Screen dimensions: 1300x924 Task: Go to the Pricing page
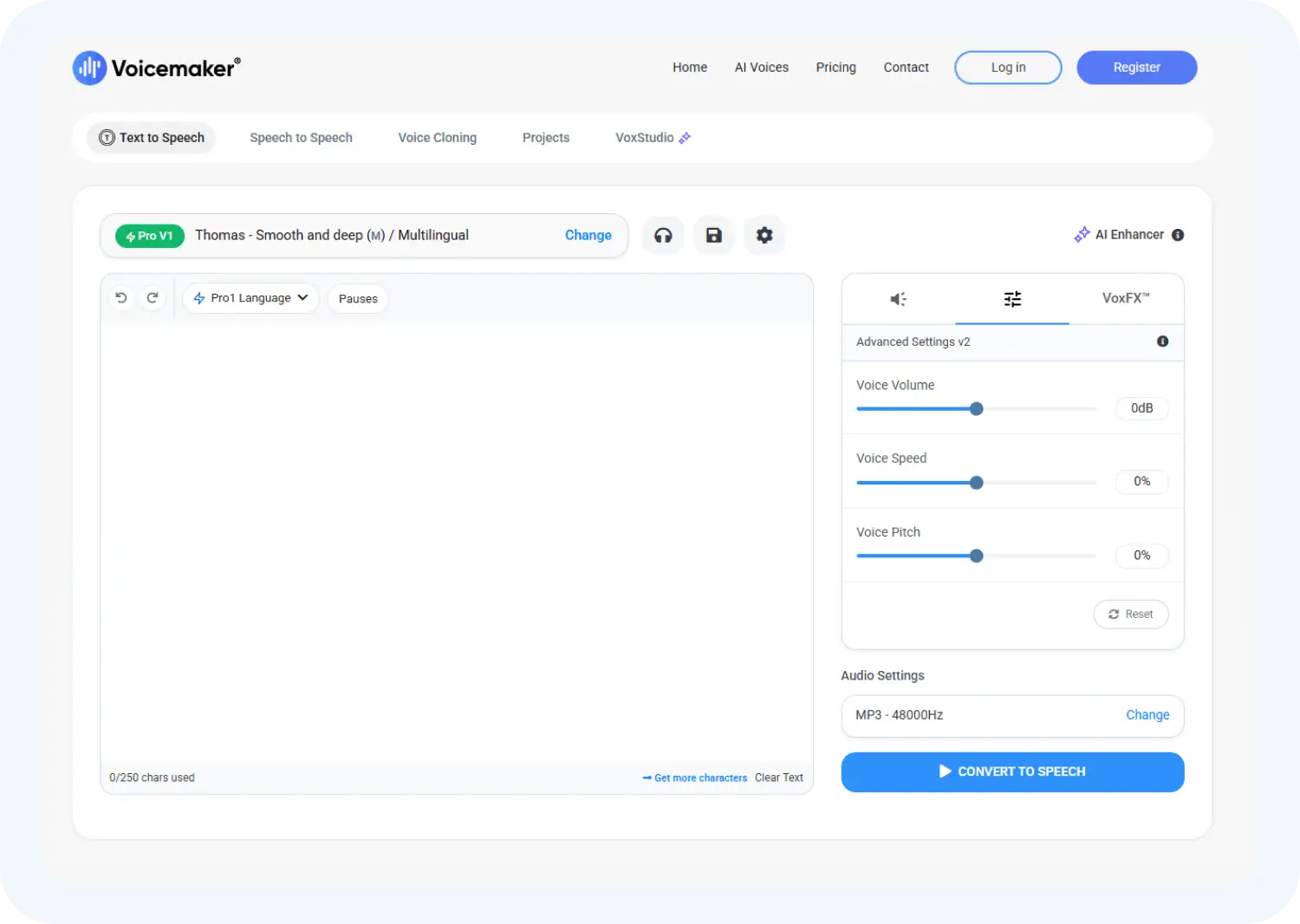835,67
